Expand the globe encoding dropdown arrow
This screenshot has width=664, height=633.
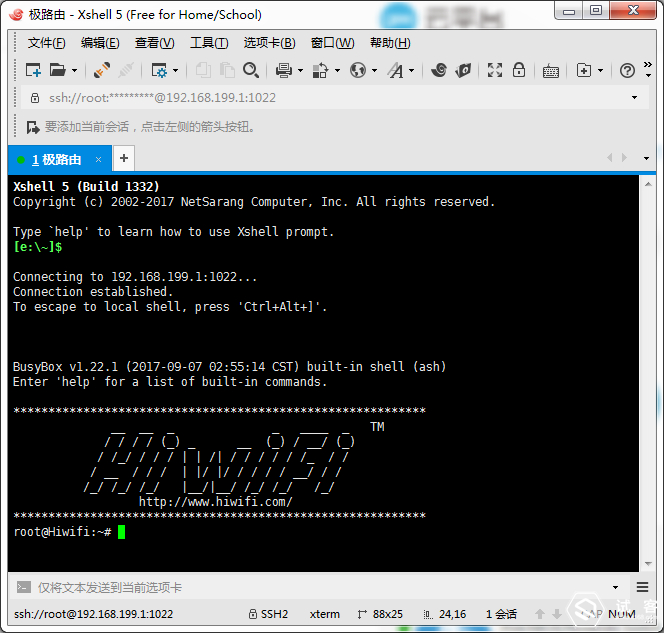click(374, 70)
